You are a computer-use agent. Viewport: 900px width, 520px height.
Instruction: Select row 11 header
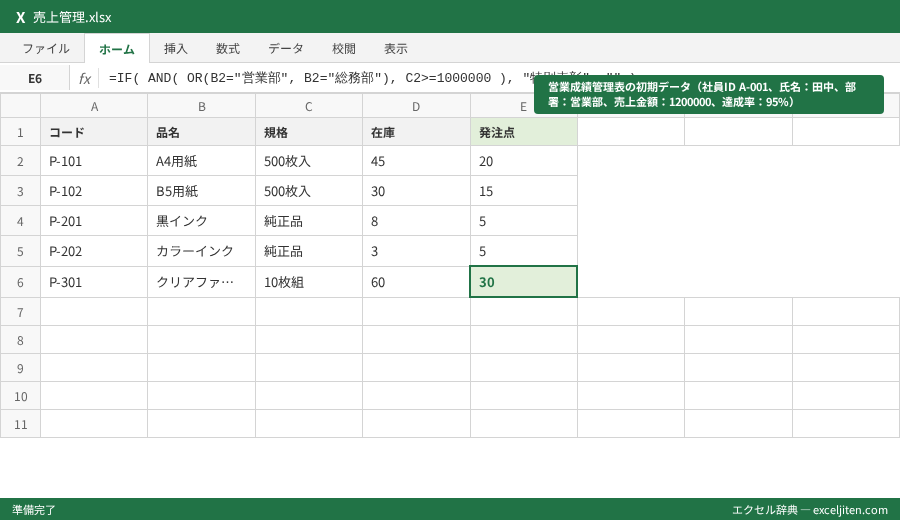coord(20,424)
